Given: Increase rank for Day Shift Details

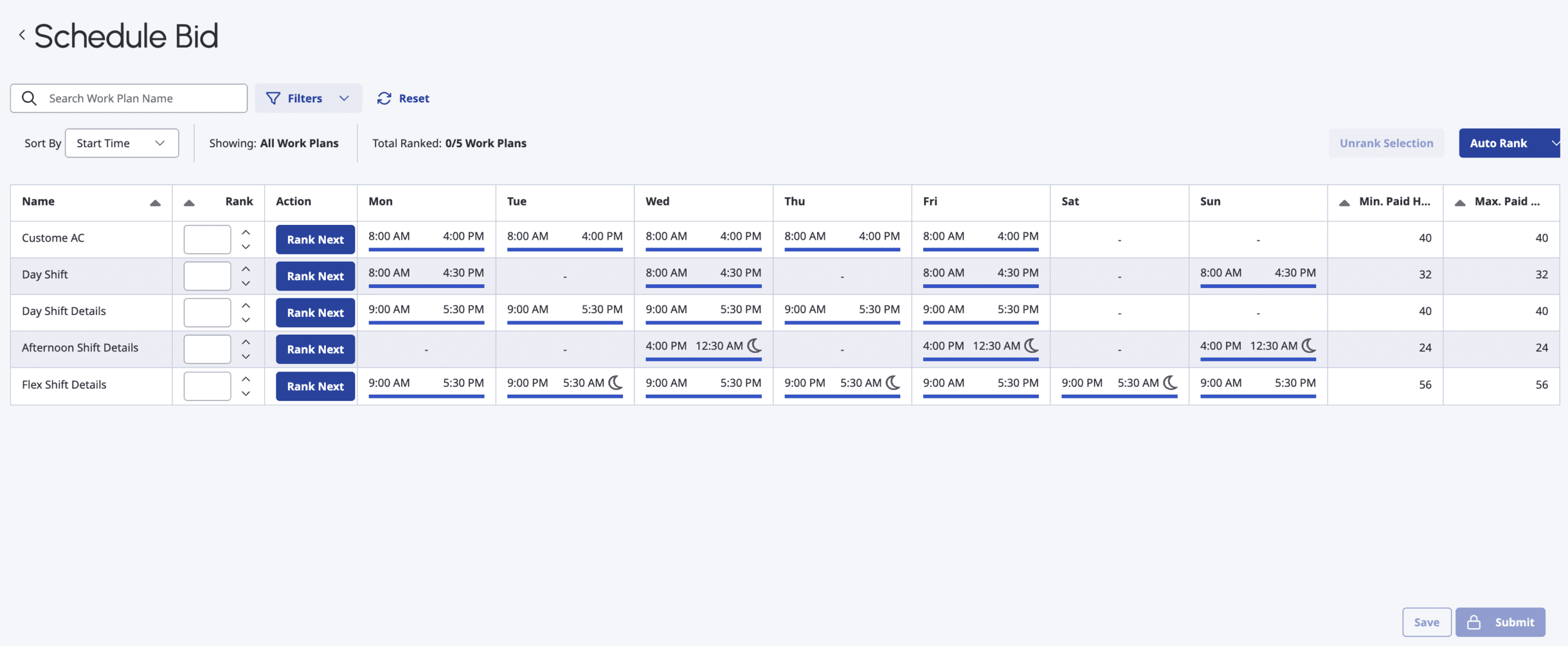Looking at the screenshot, I should coord(246,305).
